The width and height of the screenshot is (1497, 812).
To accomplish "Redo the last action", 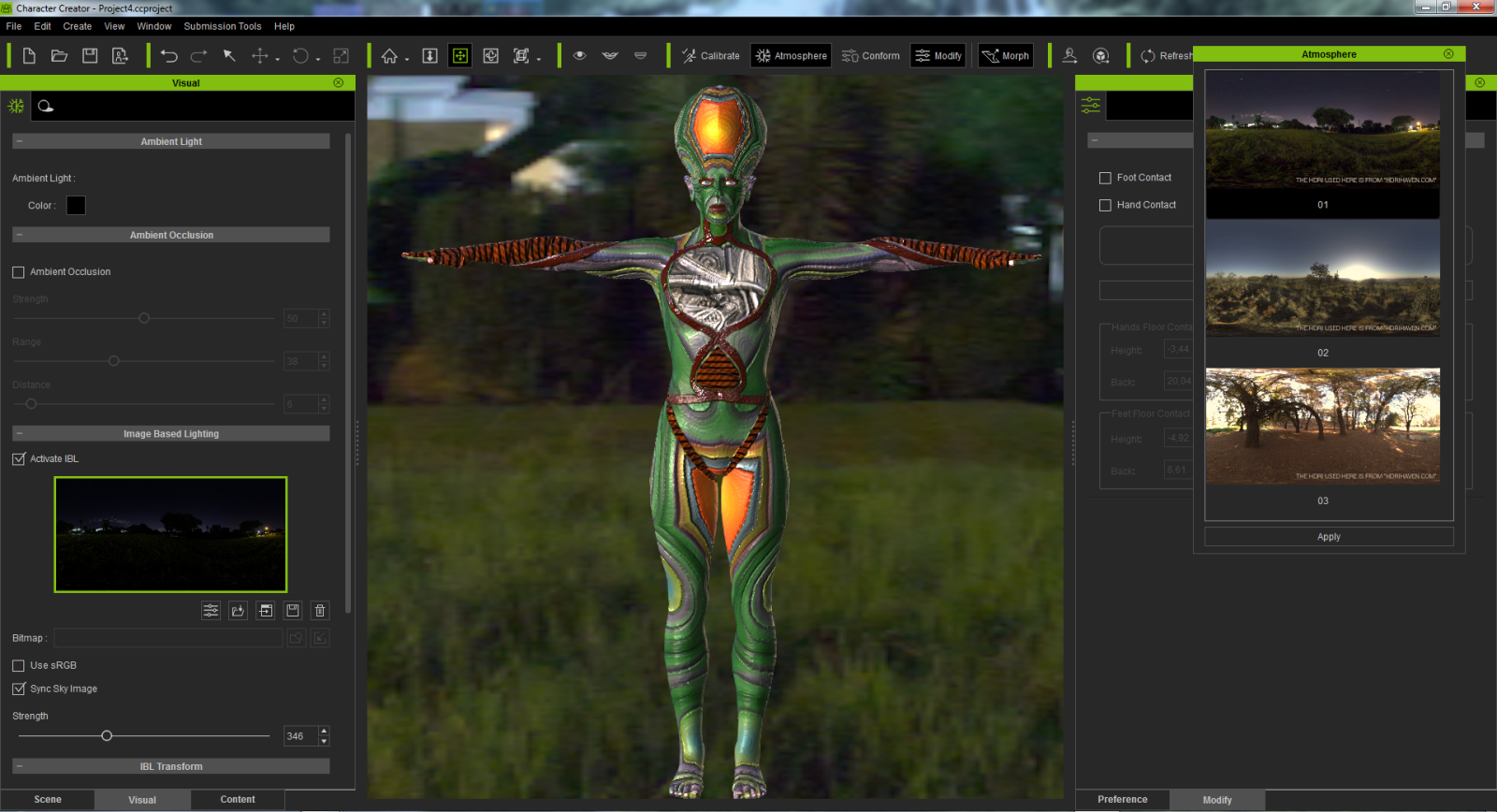I will tap(198, 56).
